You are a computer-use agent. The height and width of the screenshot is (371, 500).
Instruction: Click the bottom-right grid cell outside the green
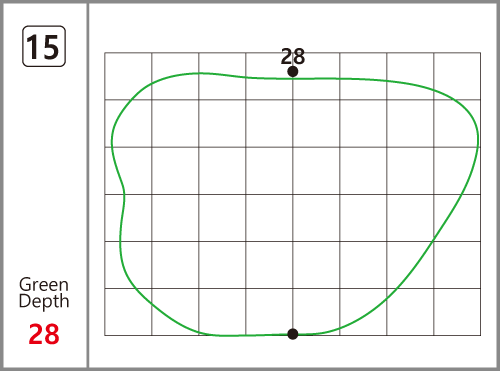(457, 312)
